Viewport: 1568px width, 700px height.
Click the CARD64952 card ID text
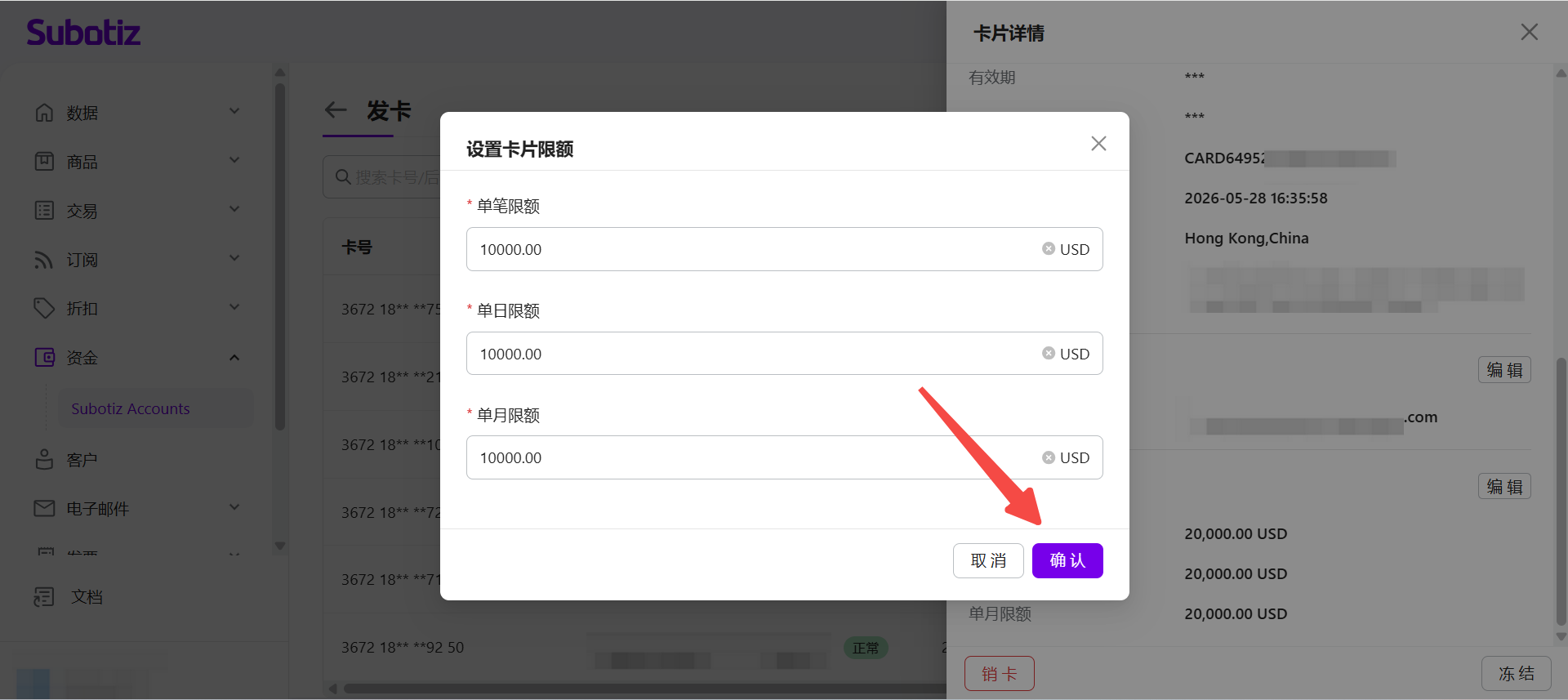(1225, 158)
